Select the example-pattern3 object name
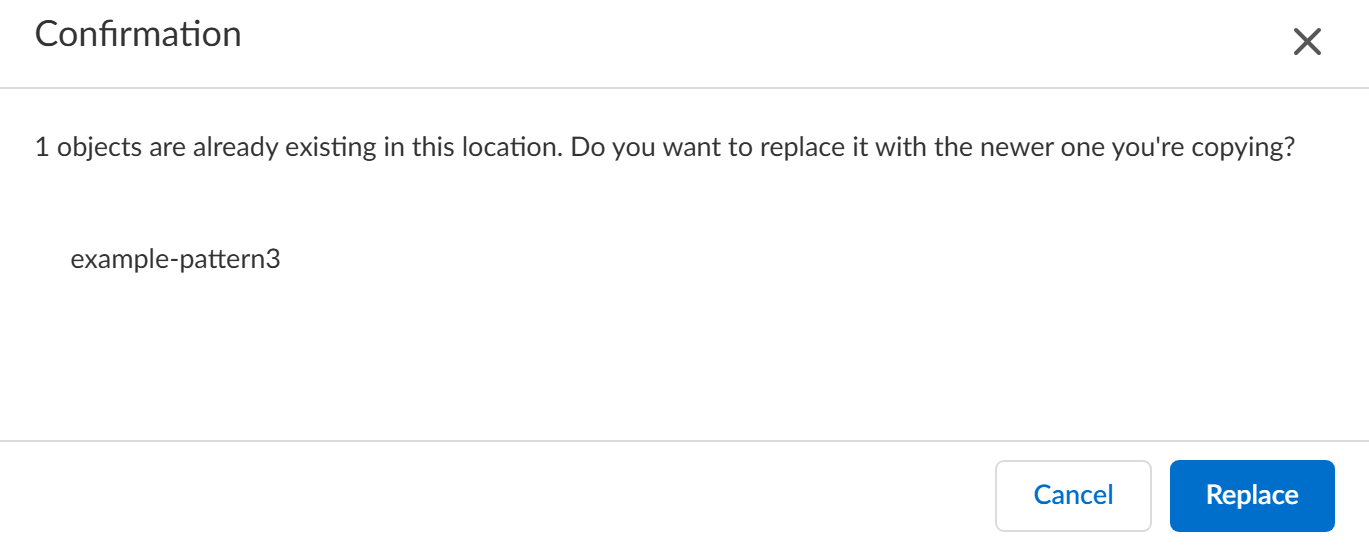The image size is (1369, 545). [x=175, y=260]
